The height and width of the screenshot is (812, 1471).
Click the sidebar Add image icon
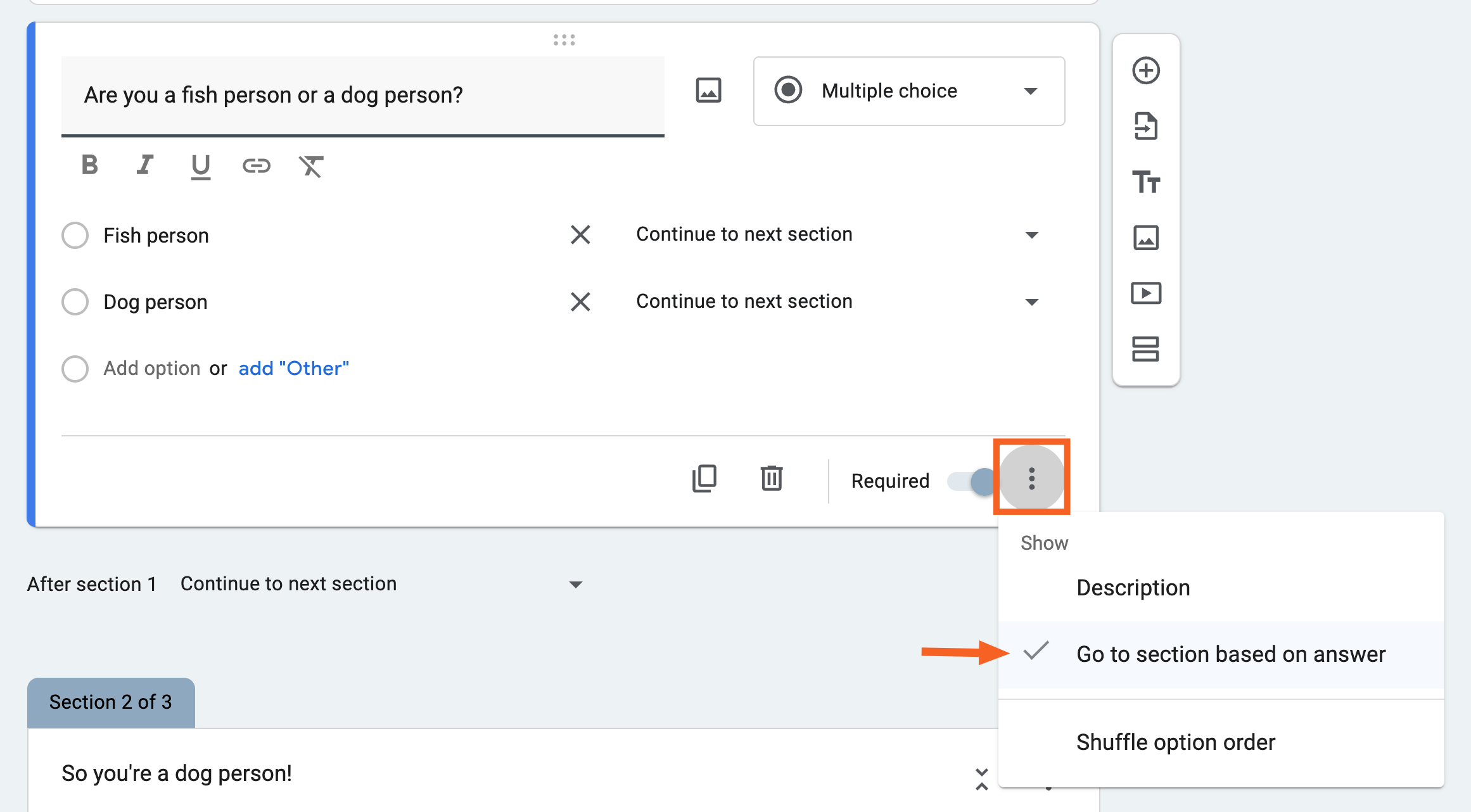(1145, 238)
